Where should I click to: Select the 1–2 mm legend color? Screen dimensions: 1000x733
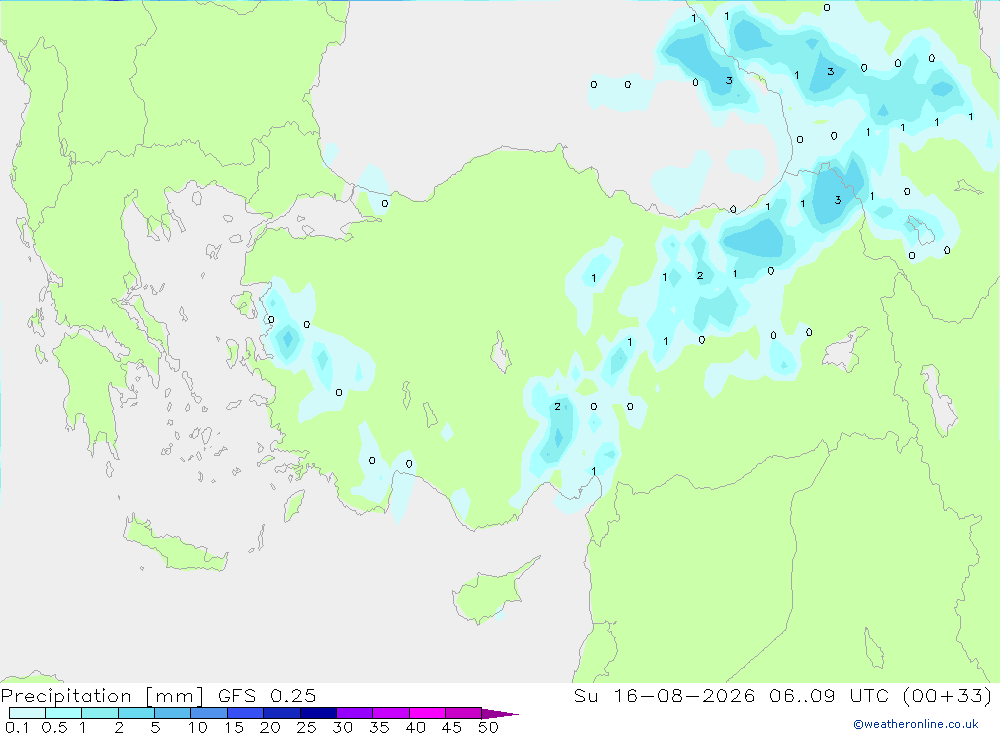(x=100, y=713)
